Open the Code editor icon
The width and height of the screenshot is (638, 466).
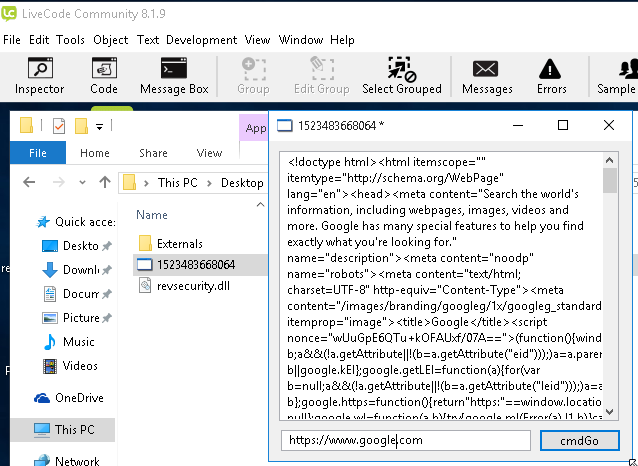[x=104, y=77]
